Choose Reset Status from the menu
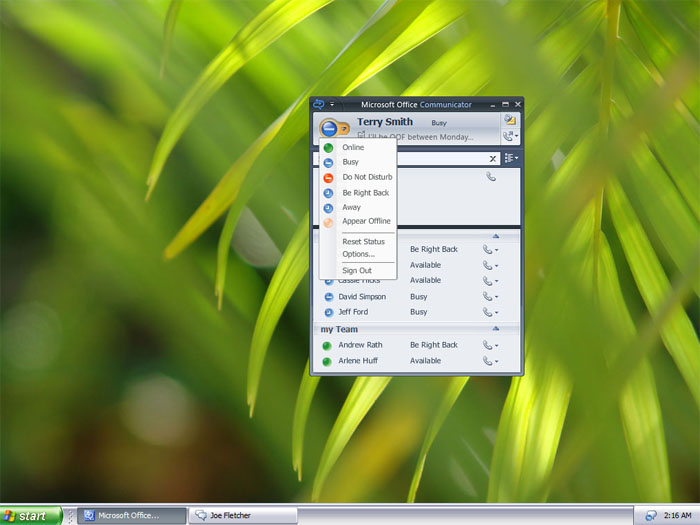700x525 pixels. 364,242
